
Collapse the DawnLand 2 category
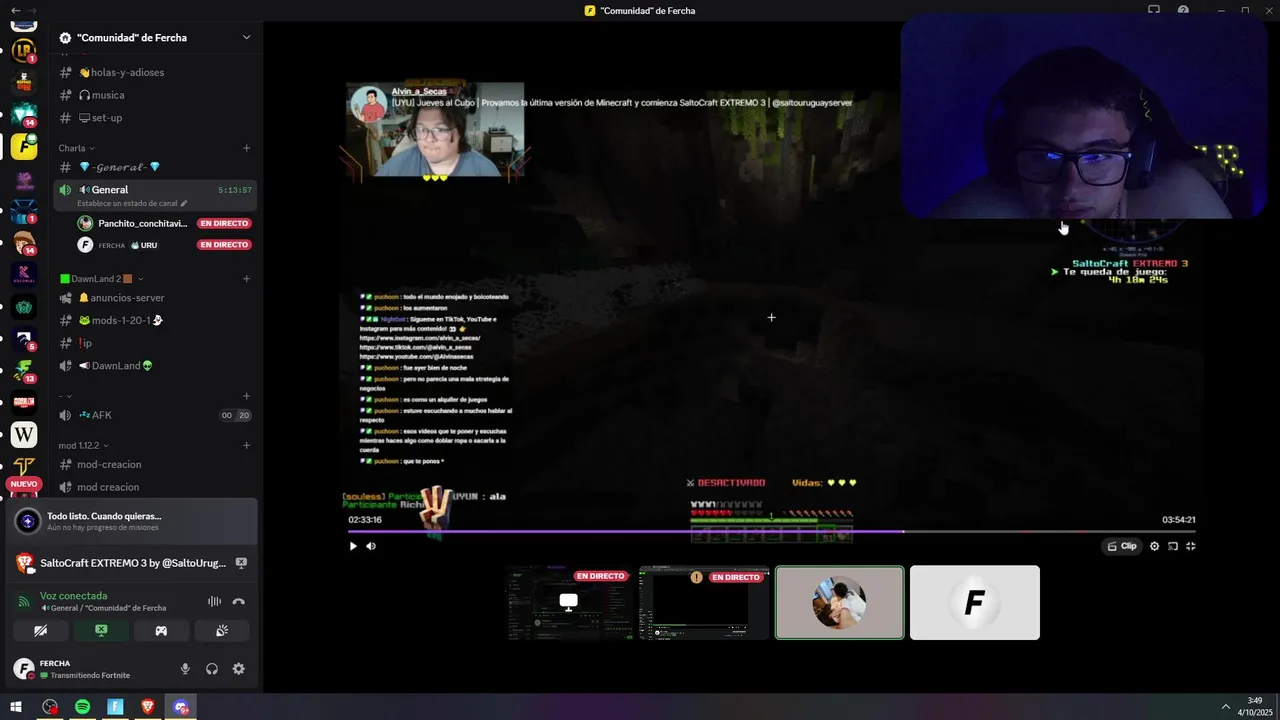click(x=101, y=279)
